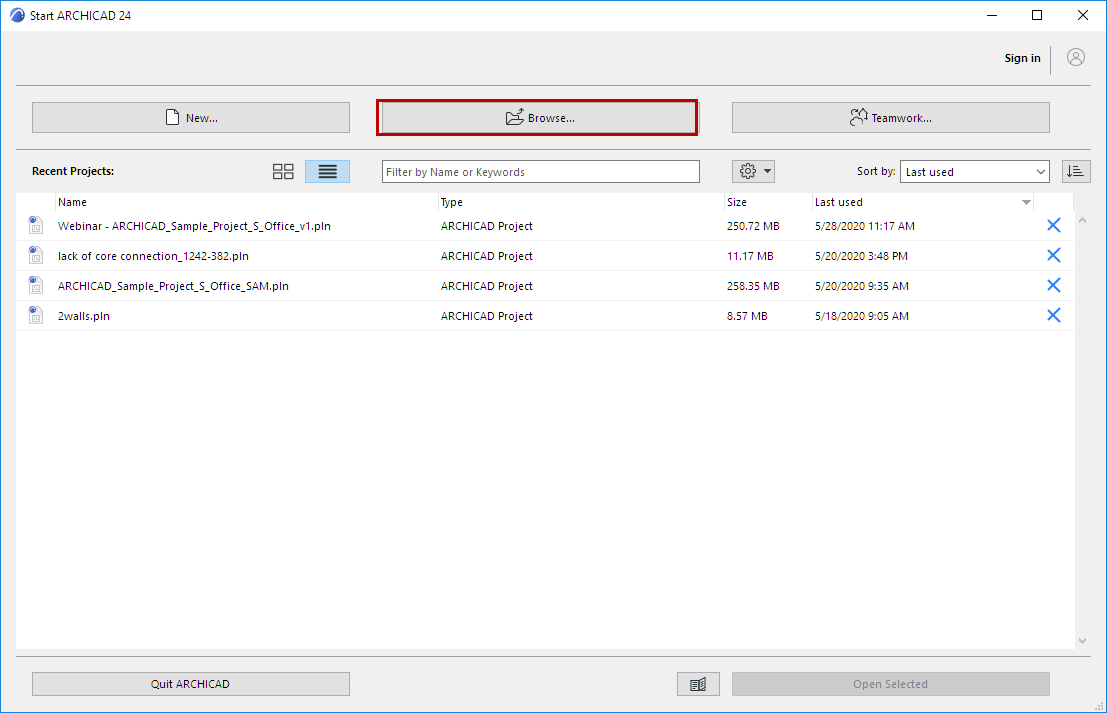
Task: Switch to list view of recent projects
Action: coord(327,172)
